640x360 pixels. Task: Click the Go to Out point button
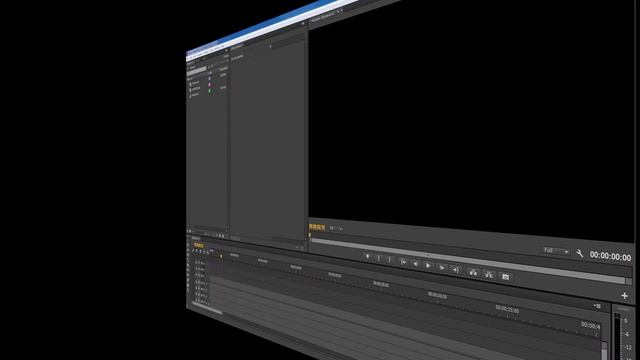tap(456, 270)
